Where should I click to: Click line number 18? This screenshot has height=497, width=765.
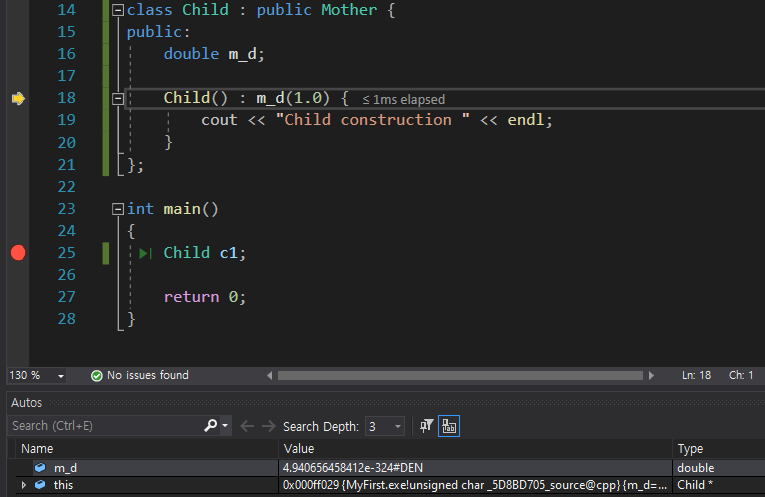[67, 98]
